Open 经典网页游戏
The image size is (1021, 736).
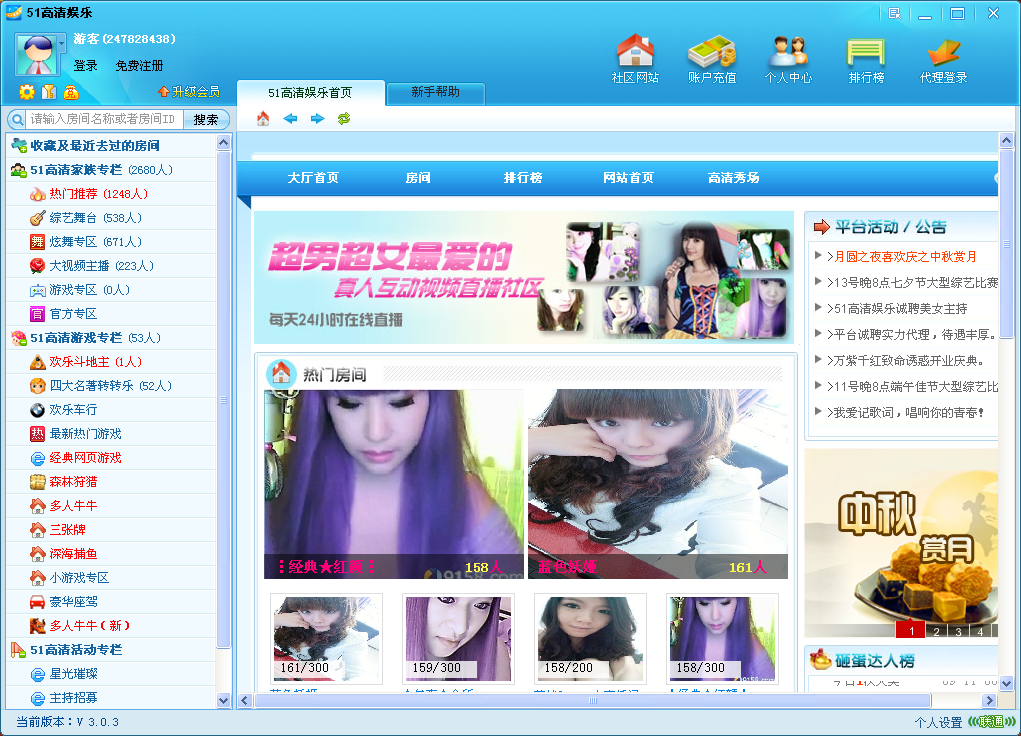click(x=111, y=458)
